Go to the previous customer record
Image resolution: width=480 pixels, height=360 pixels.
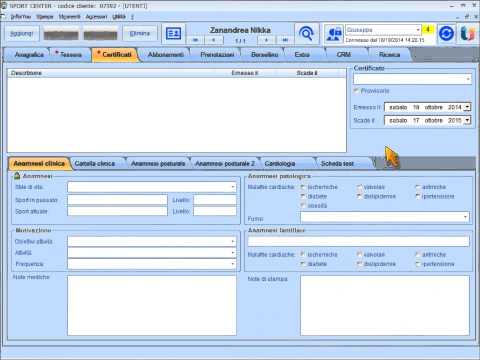[x=213, y=40]
